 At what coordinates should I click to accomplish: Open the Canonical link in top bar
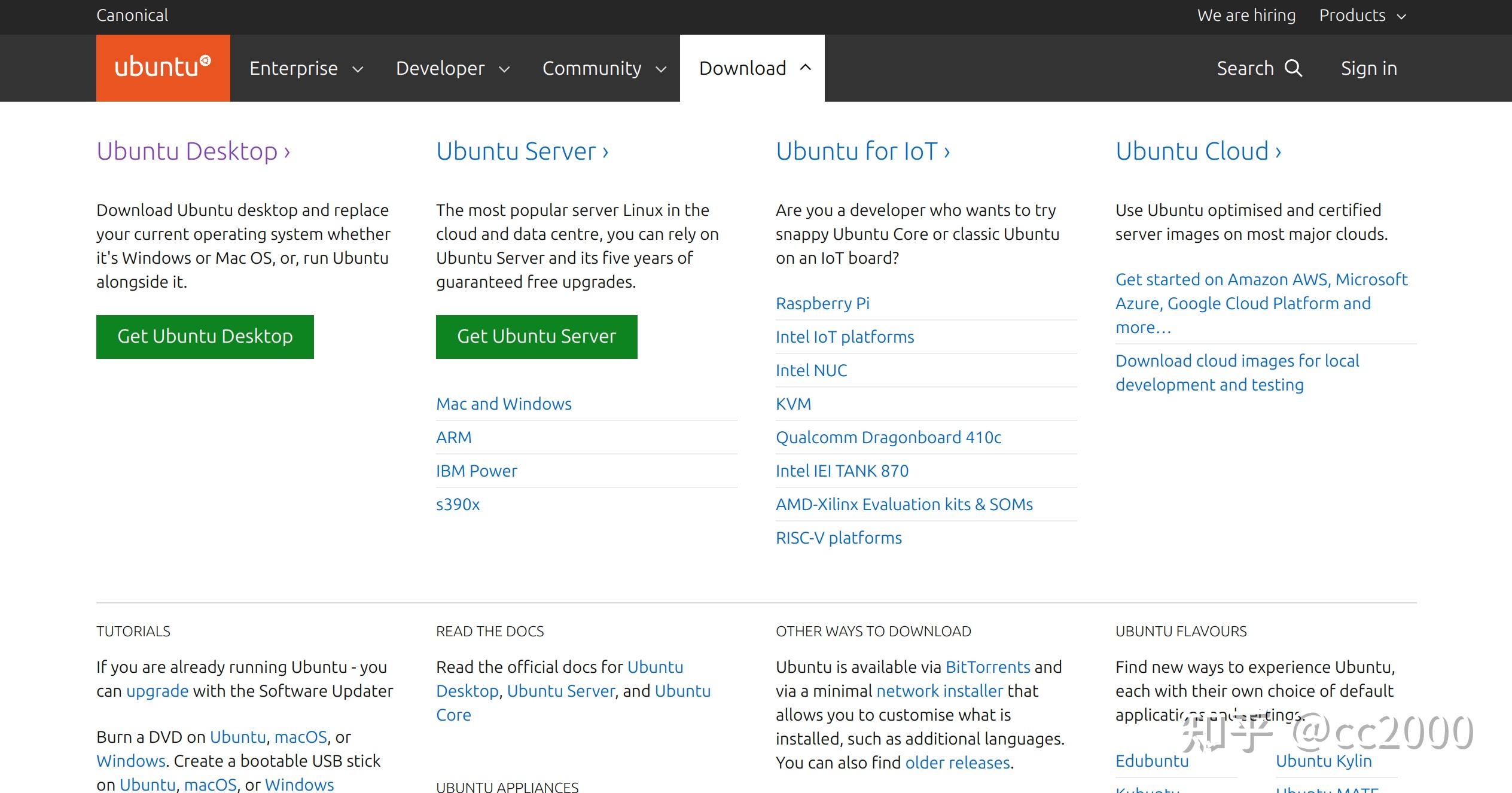[132, 16]
